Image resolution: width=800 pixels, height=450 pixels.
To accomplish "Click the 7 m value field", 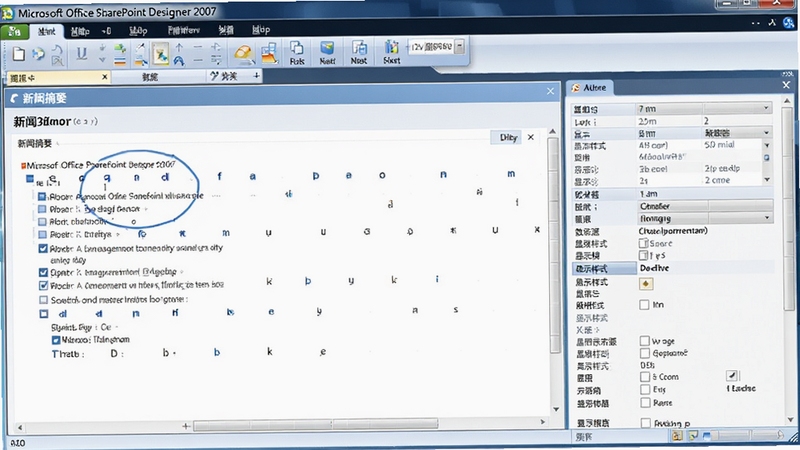I will click(x=669, y=109).
